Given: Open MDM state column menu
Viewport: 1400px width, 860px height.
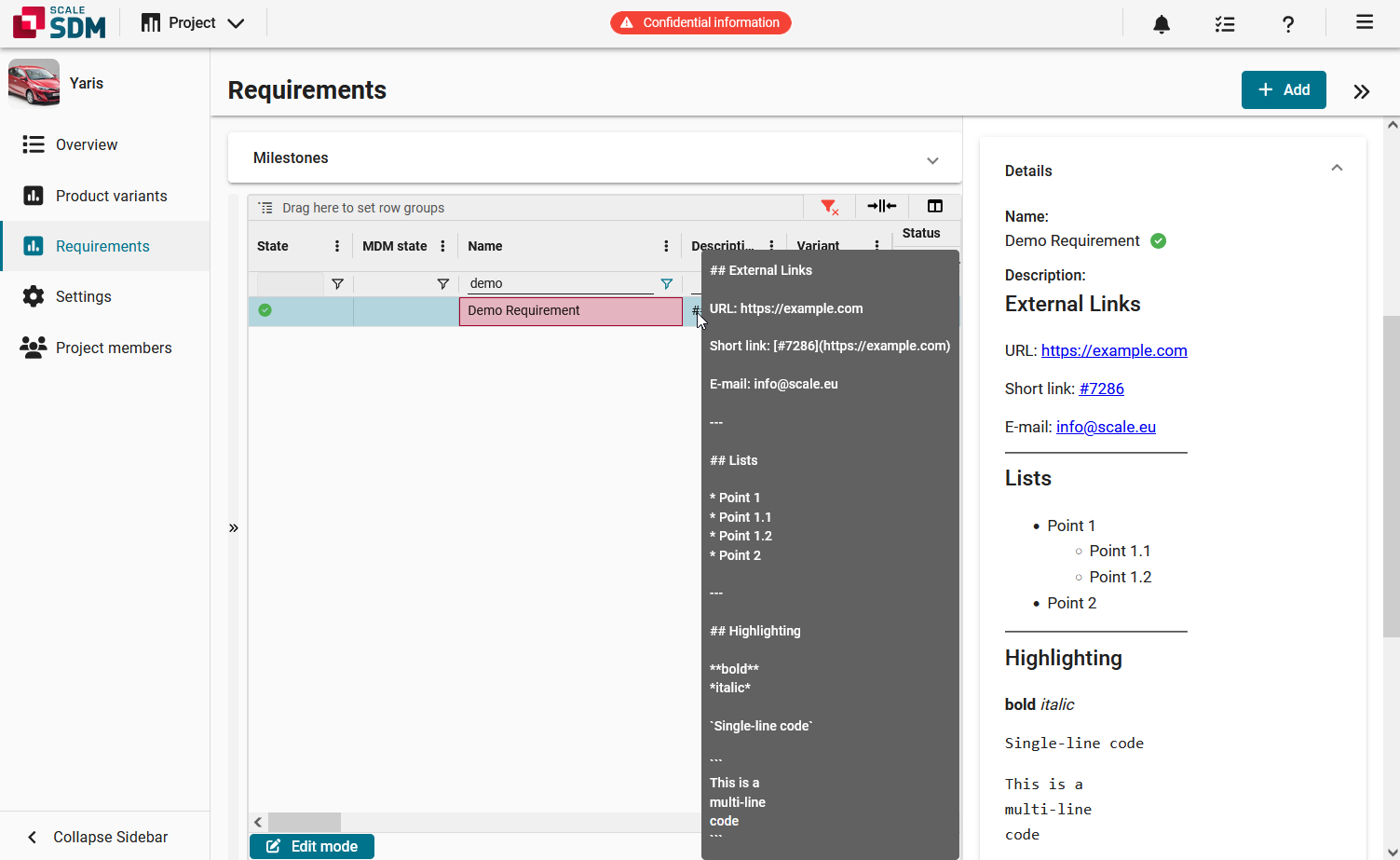Looking at the screenshot, I should 442,246.
